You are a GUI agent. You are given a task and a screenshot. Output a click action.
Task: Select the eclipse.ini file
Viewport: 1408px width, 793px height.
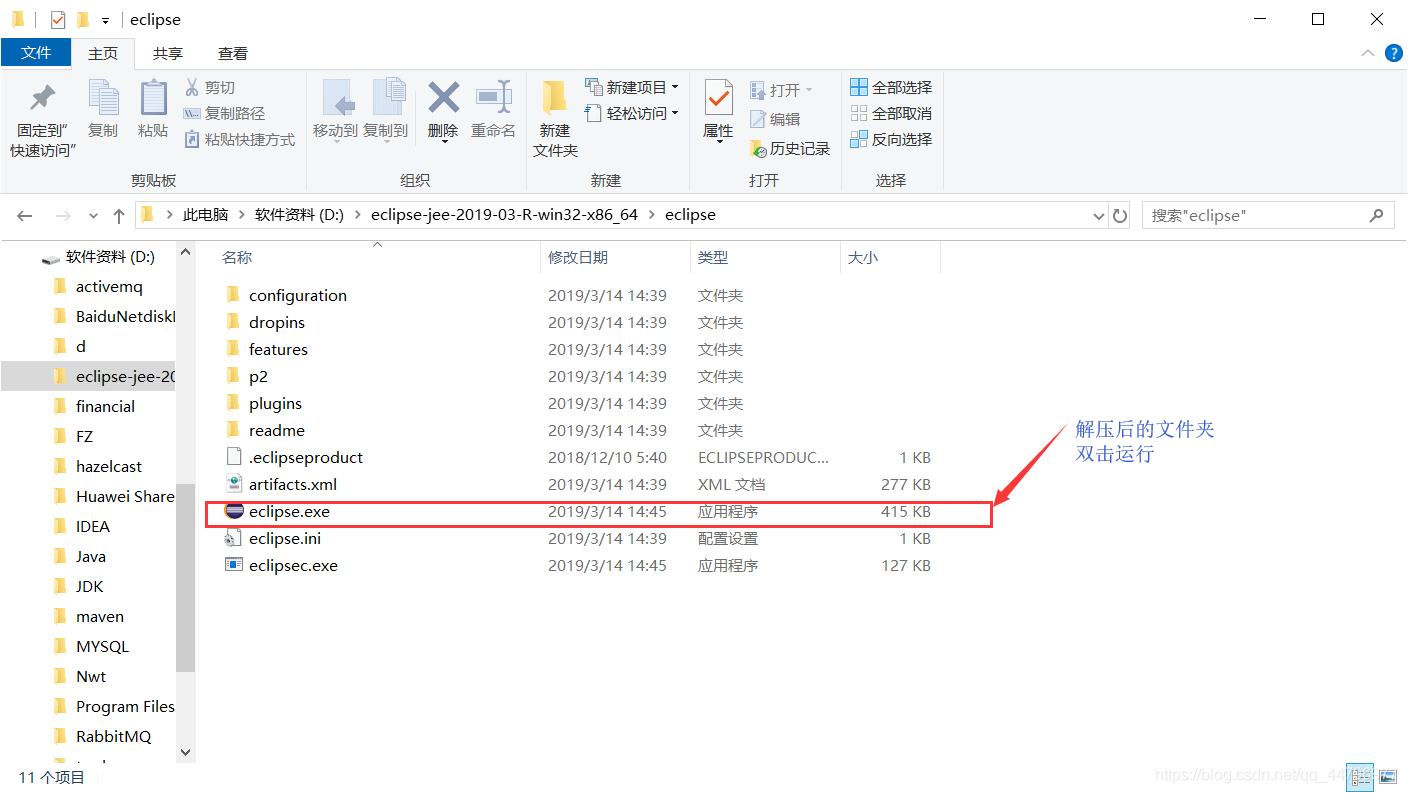[x=285, y=538]
